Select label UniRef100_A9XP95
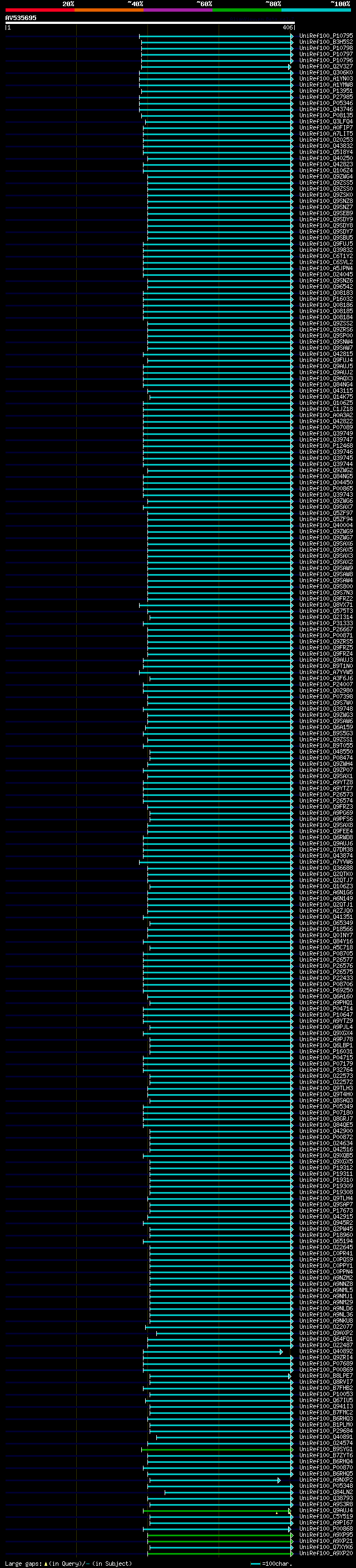 (325, 1535)
